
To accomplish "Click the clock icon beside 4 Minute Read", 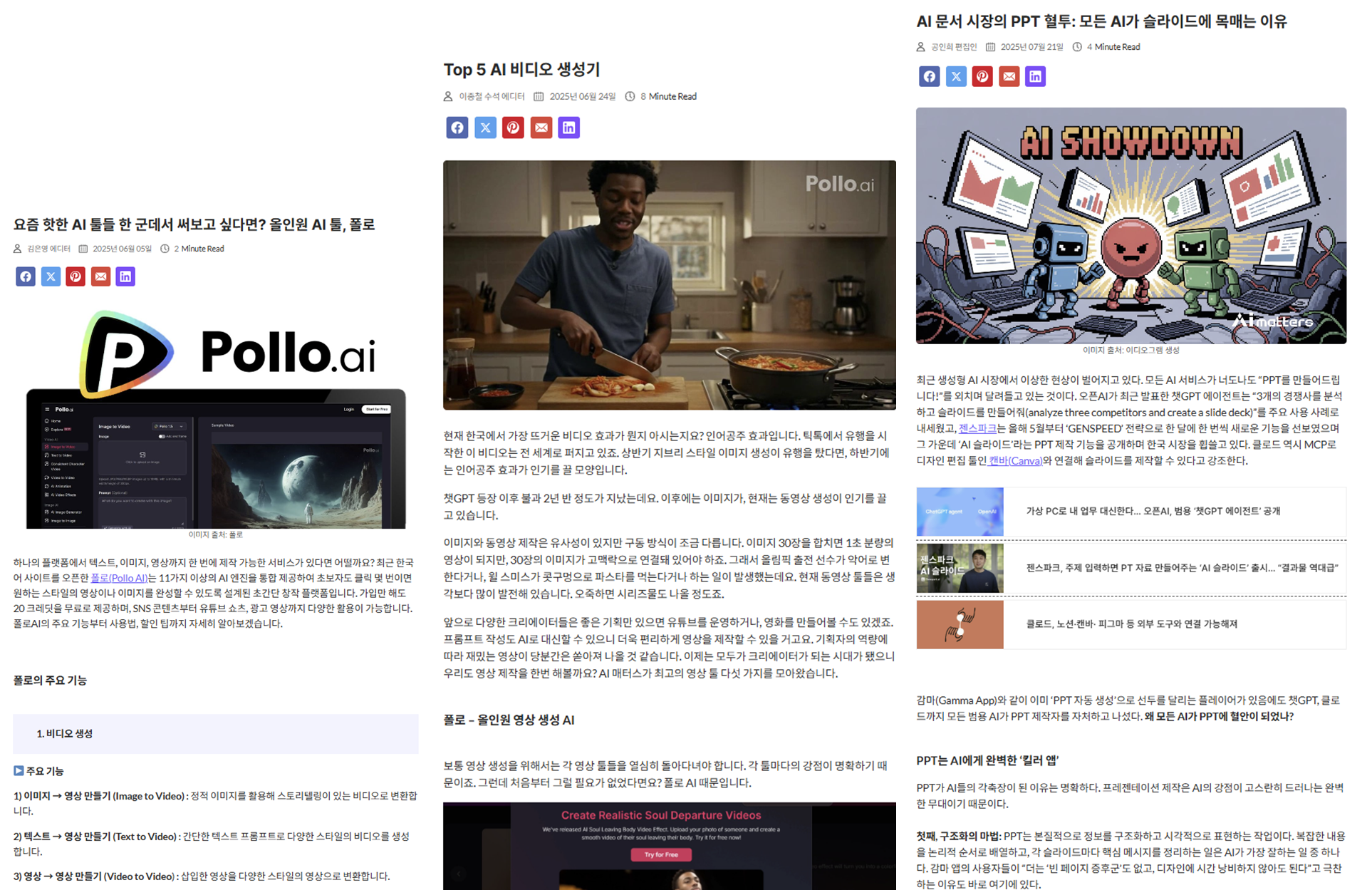I will [x=1077, y=47].
